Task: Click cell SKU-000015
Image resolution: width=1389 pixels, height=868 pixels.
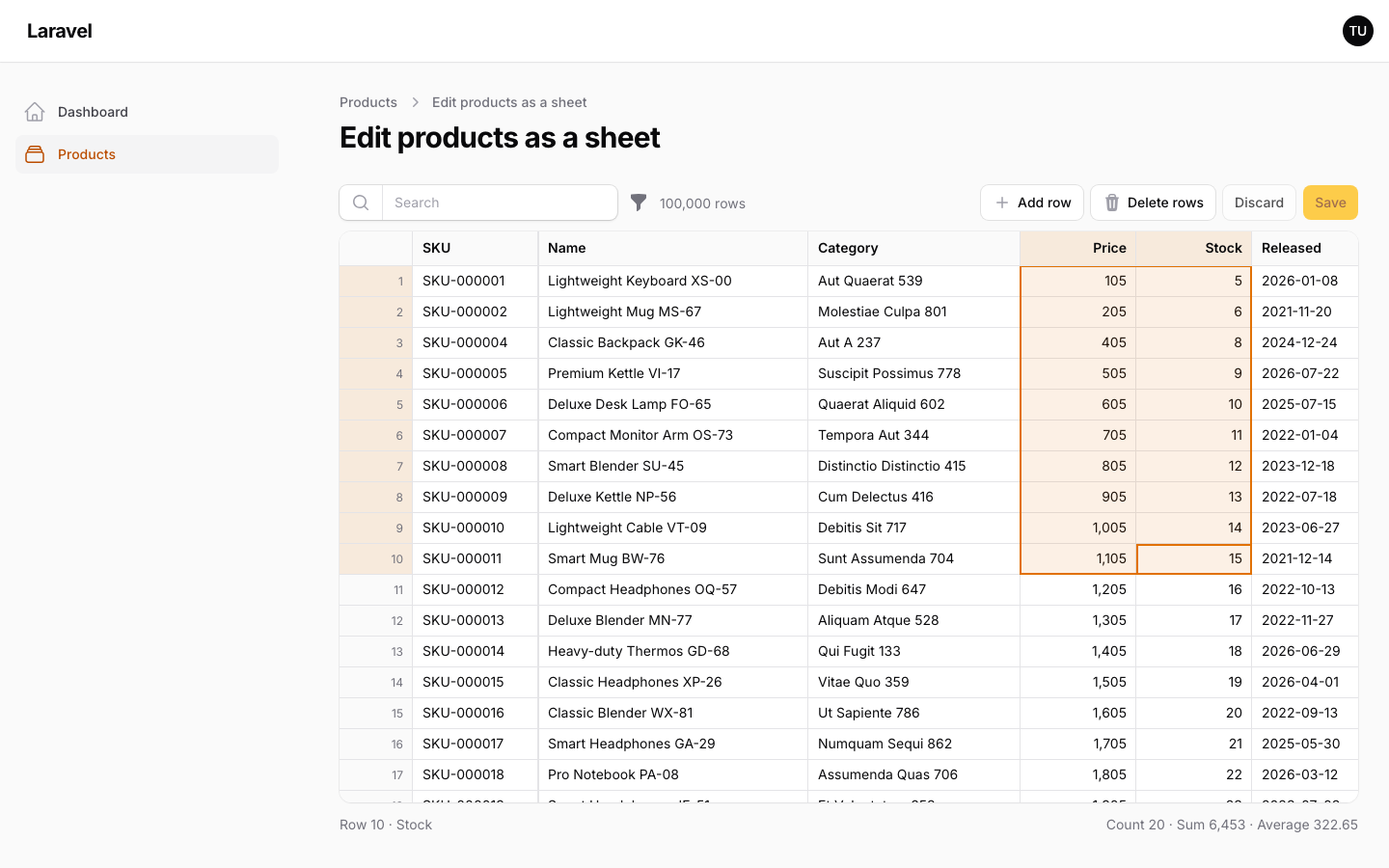Action: [476, 683]
